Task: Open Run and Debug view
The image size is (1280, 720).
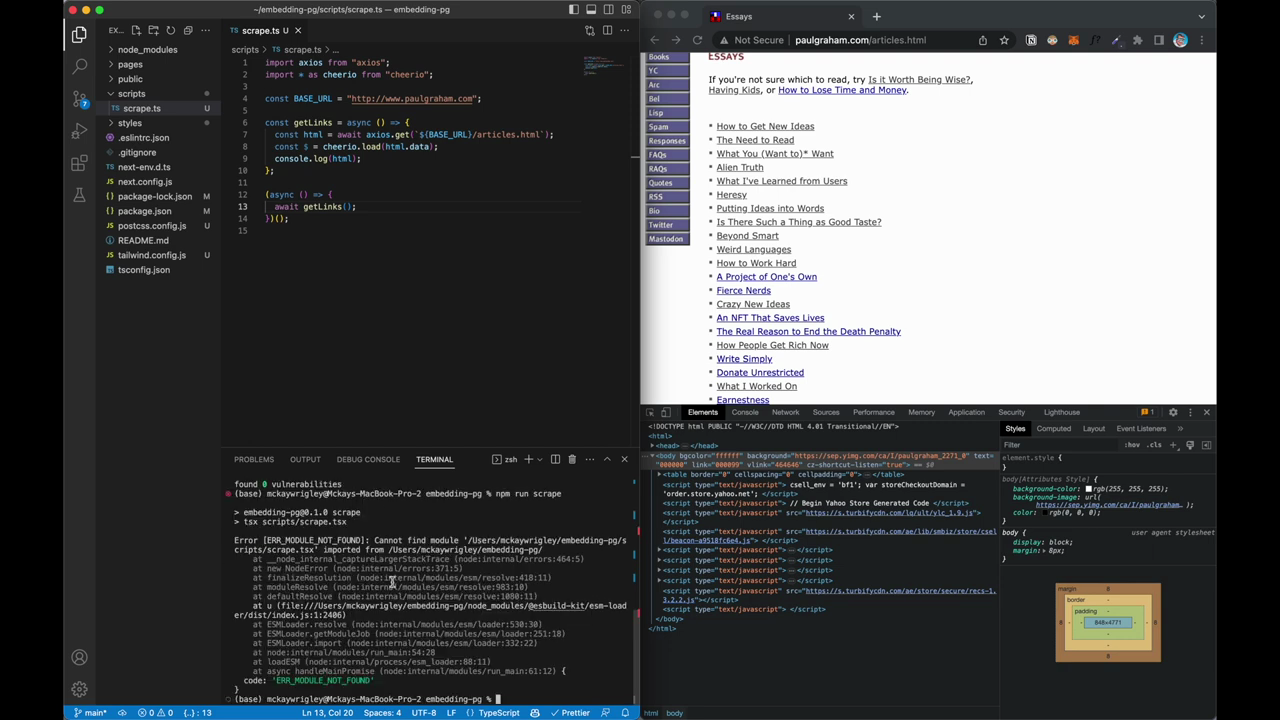Action: (x=79, y=131)
